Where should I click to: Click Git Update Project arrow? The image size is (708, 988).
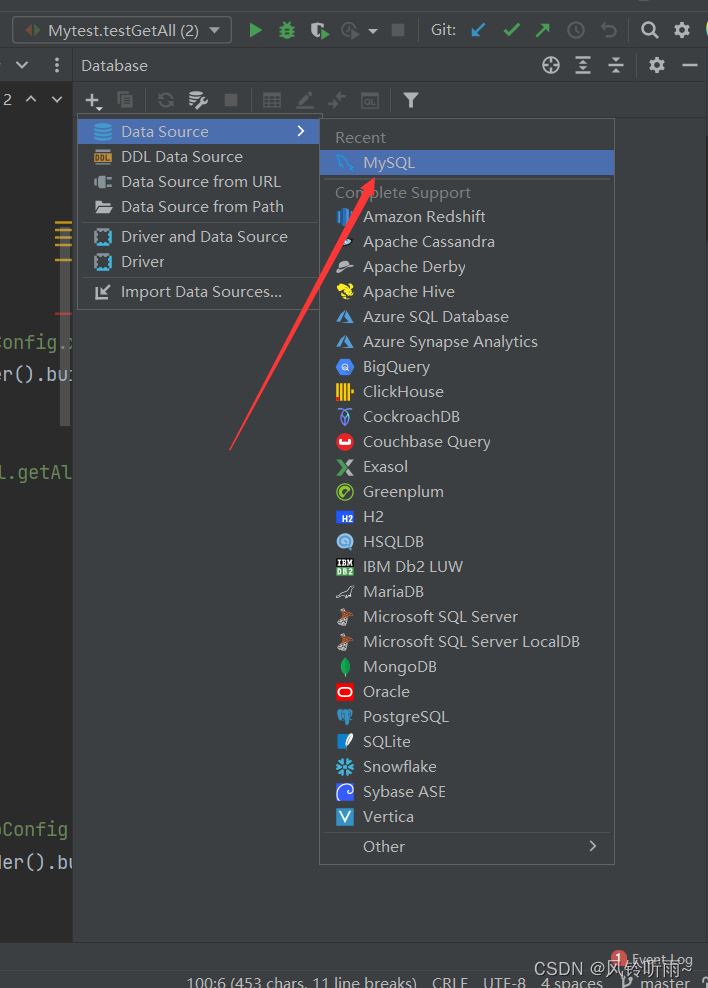479,30
